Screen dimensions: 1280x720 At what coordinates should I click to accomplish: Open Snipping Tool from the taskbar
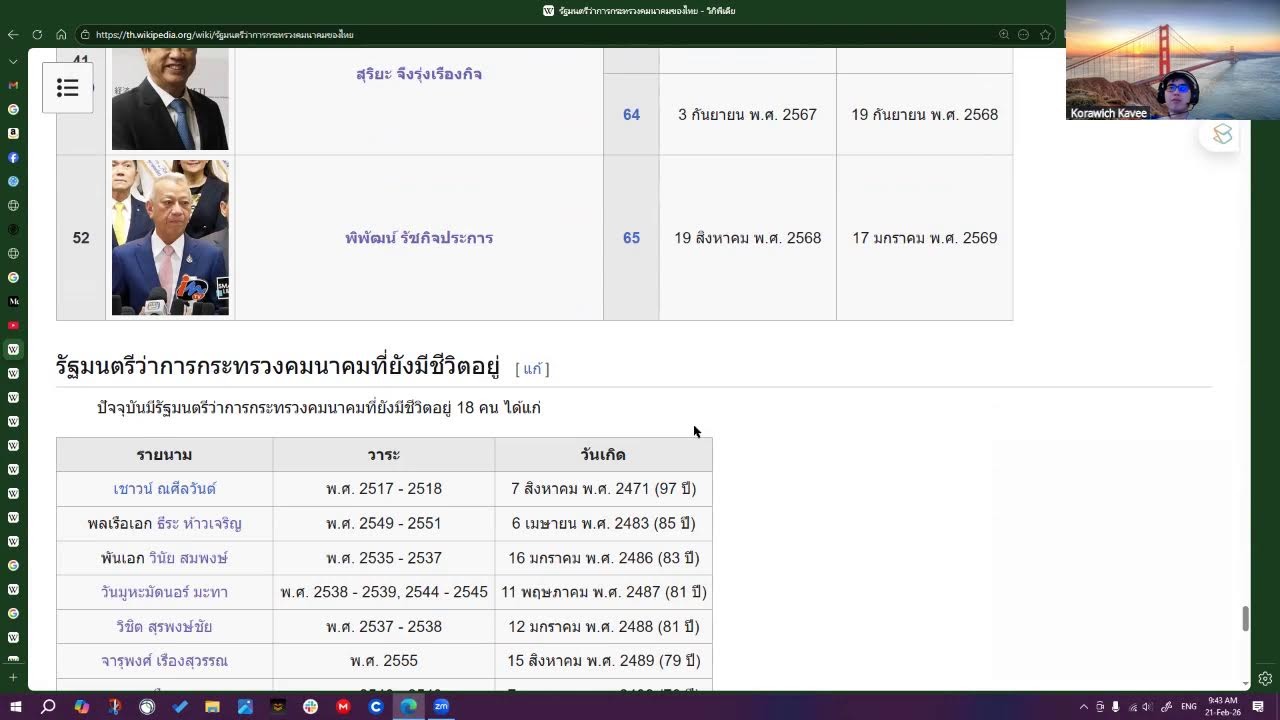pos(114,706)
